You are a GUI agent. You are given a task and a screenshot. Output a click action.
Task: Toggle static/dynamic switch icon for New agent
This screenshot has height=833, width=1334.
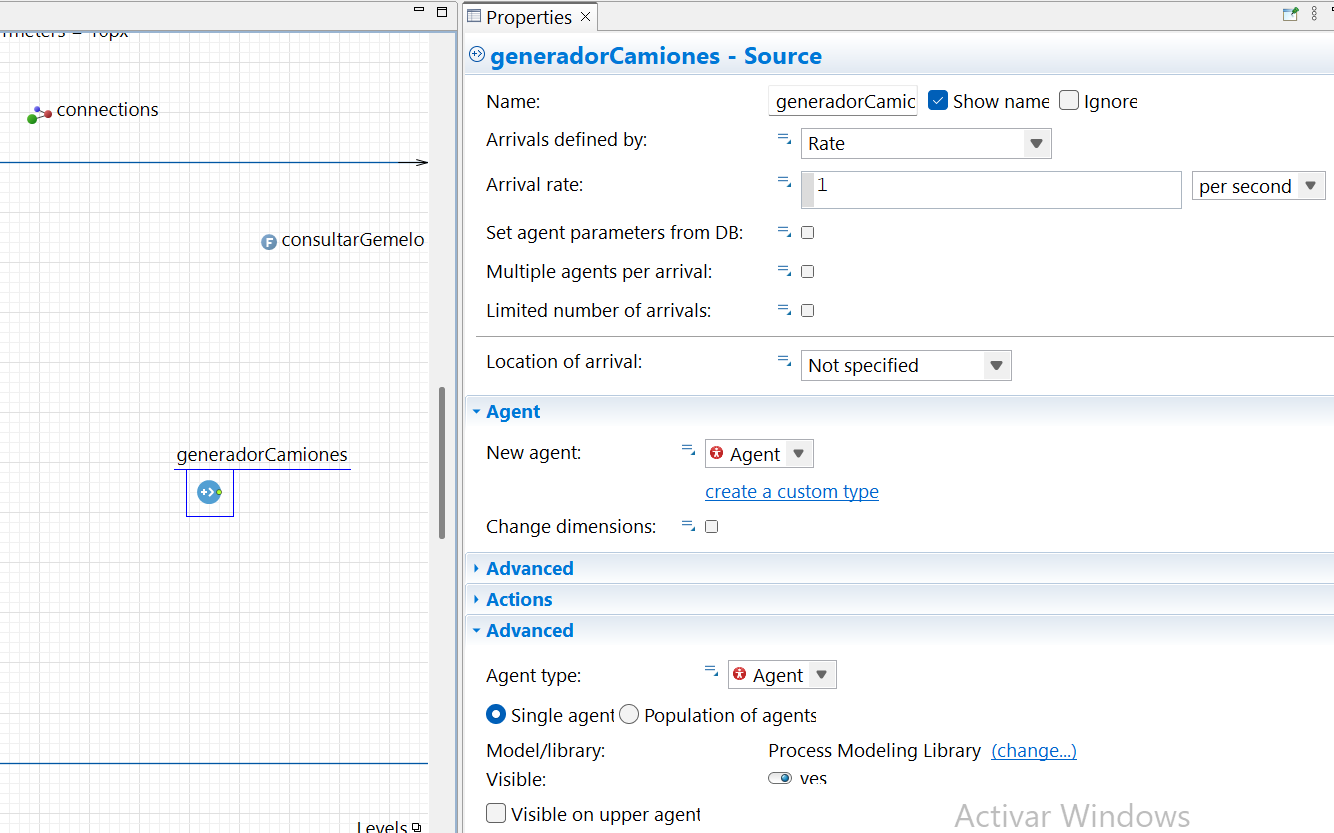click(x=688, y=450)
